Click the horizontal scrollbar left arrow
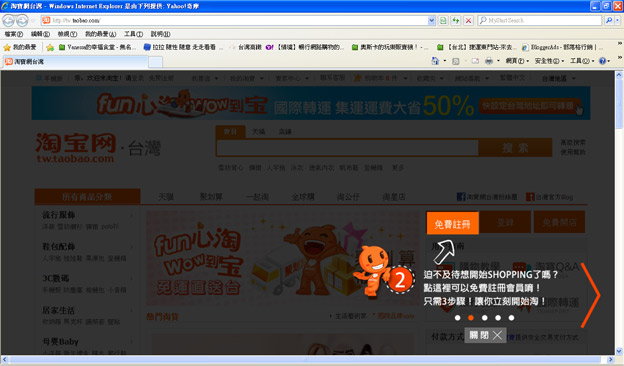 click(x=4, y=360)
